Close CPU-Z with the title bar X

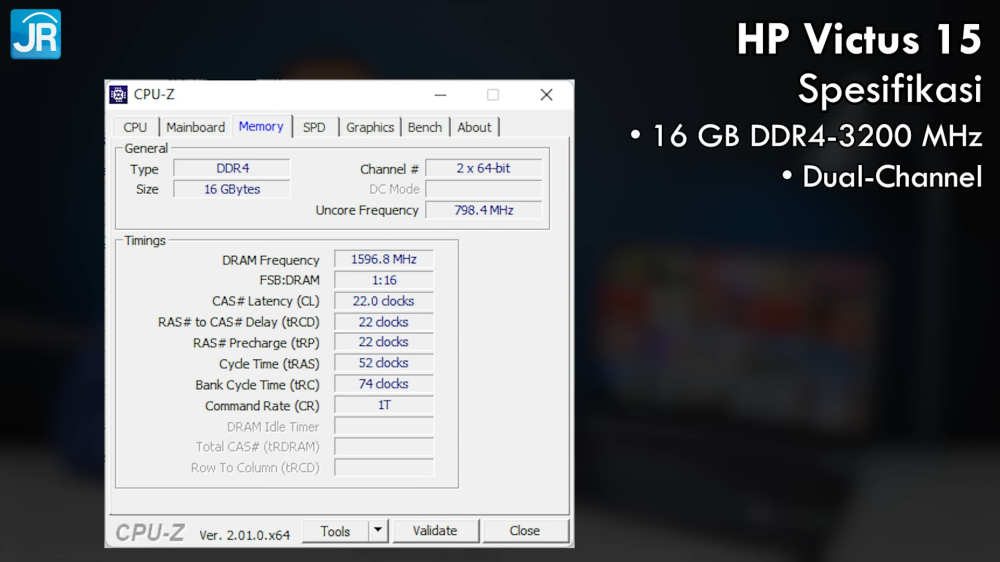(x=546, y=95)
